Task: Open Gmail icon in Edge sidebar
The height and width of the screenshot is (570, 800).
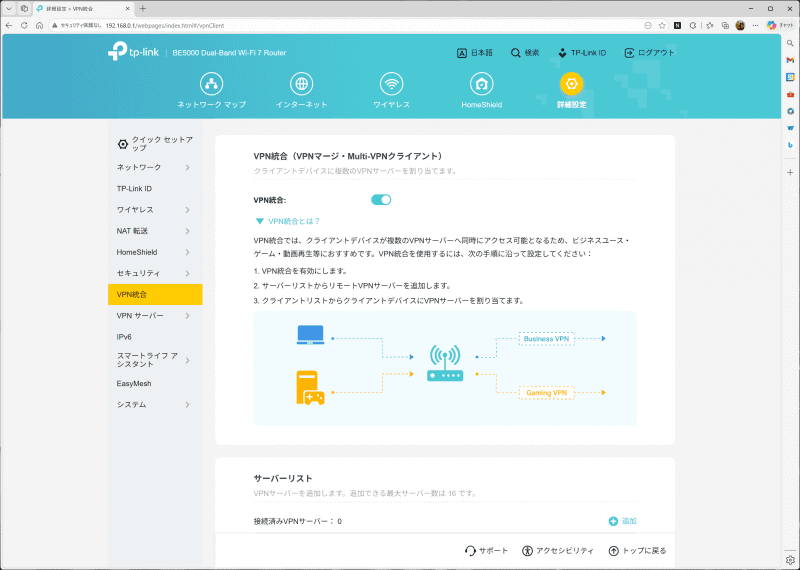Action: [x=790, y=60]
